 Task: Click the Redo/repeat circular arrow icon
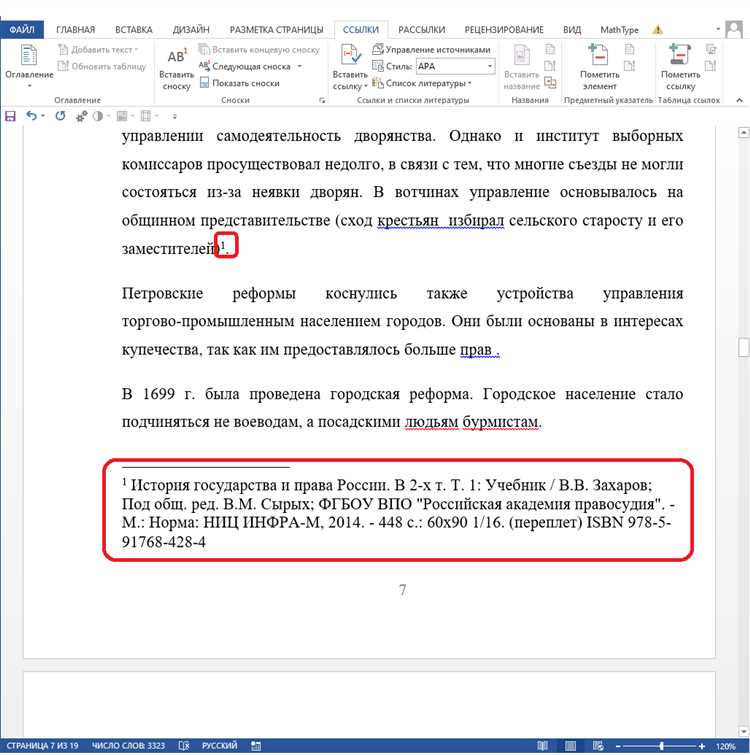pyautogui.click(x=60, y=116)
